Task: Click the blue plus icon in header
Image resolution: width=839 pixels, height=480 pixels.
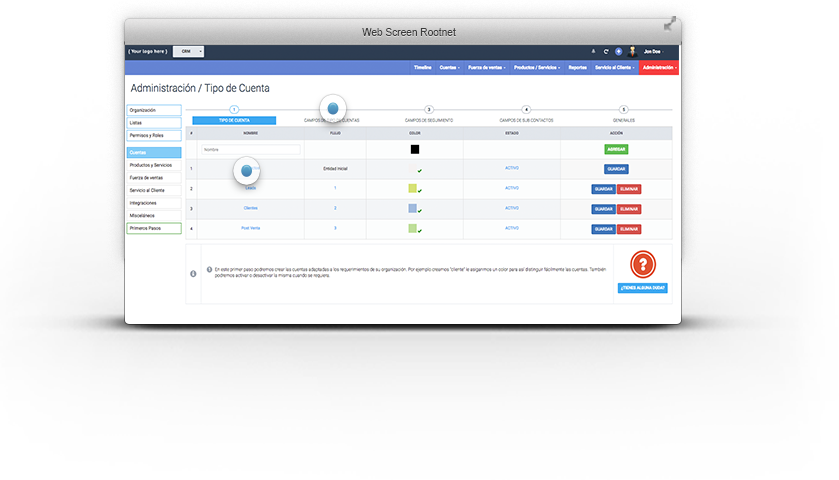Action: [x=618, y=51]
